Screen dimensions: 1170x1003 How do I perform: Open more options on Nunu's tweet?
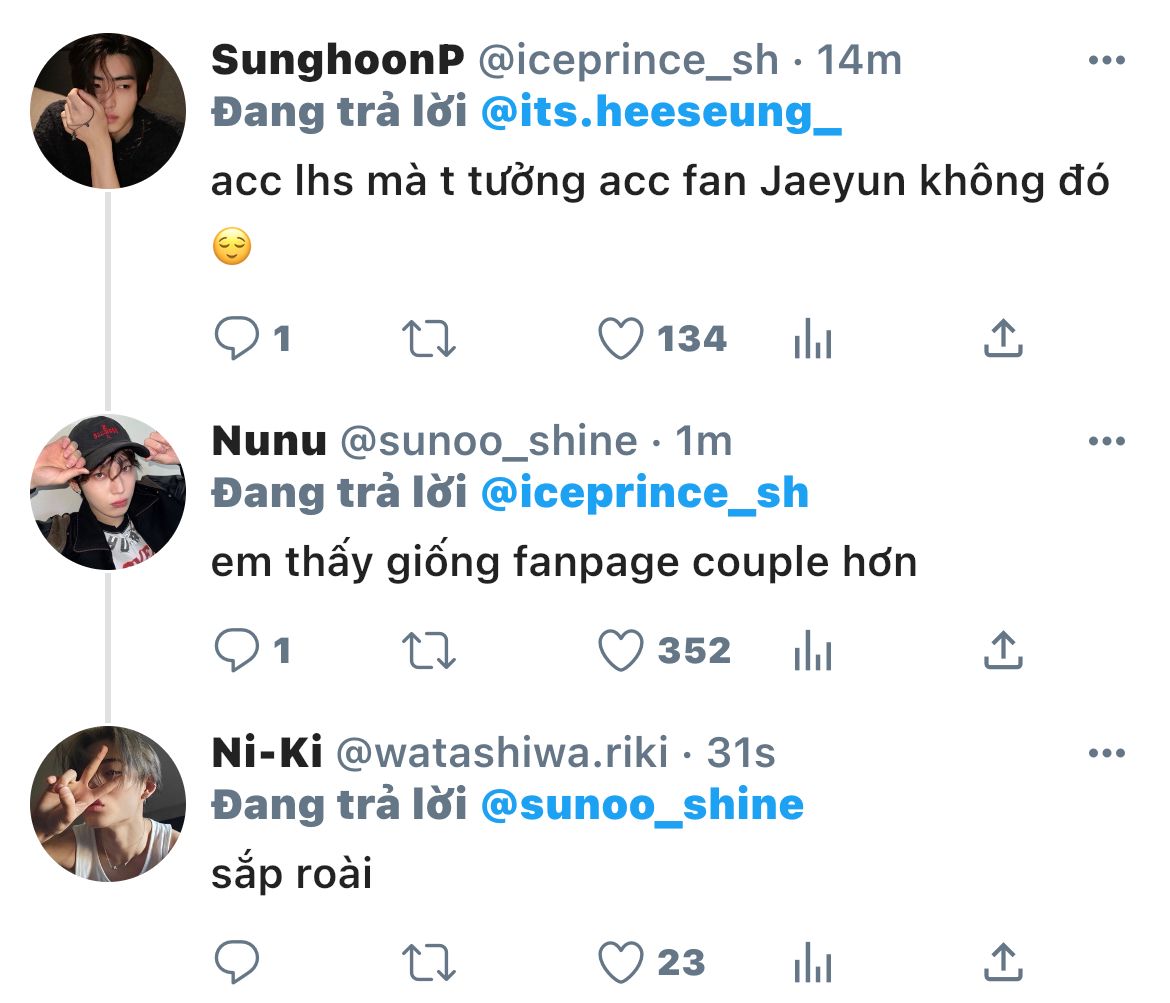pos(1107,441)
